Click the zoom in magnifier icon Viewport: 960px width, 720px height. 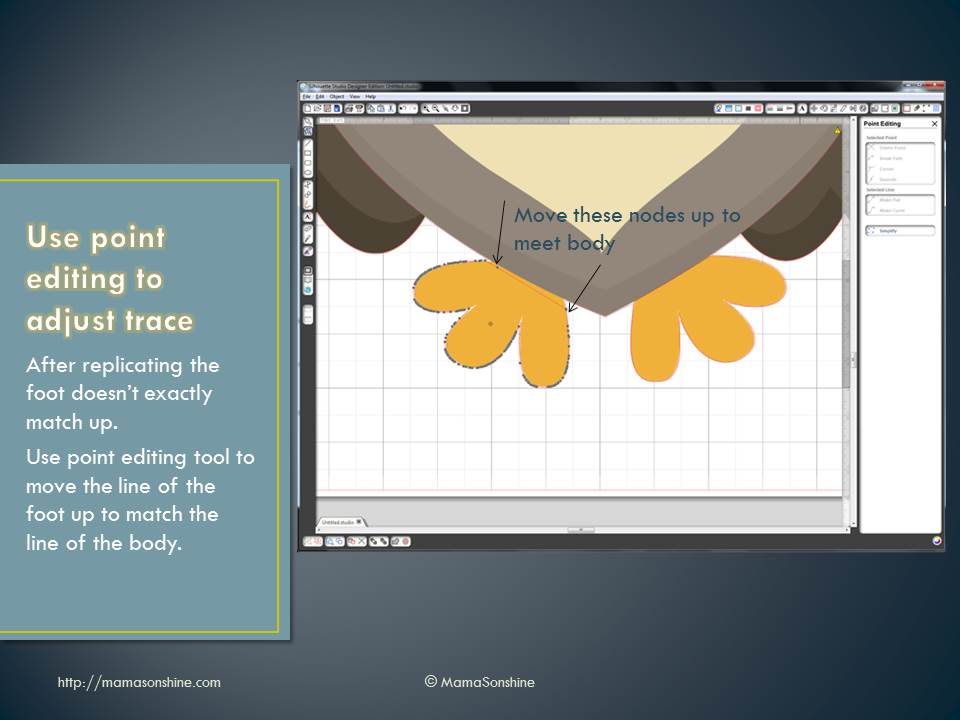(x=427, y=108)
